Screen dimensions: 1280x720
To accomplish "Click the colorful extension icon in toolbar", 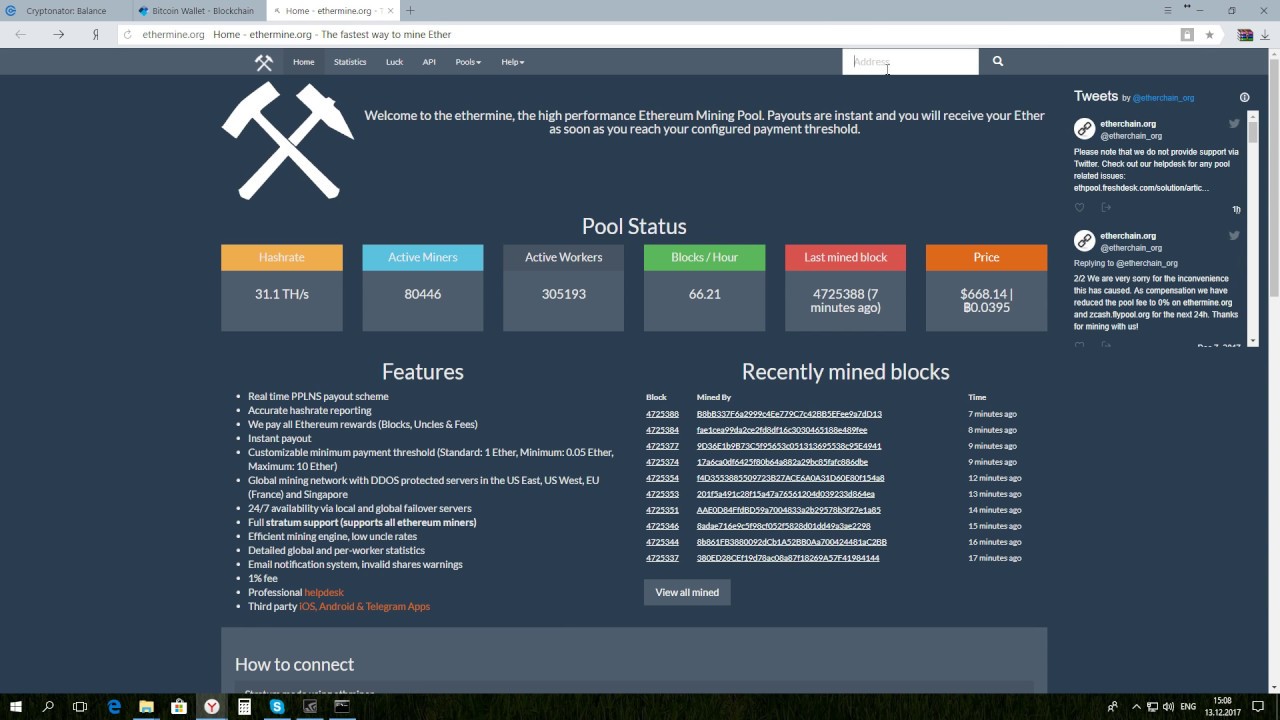I will pos(1245,34).
